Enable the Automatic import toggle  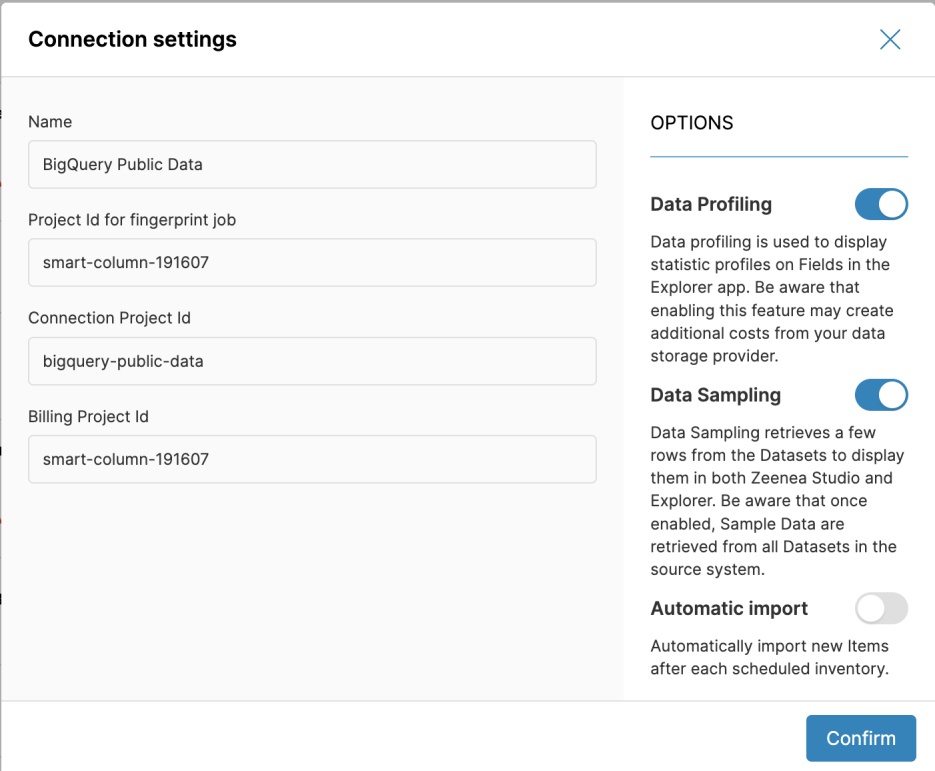[880, 608]
